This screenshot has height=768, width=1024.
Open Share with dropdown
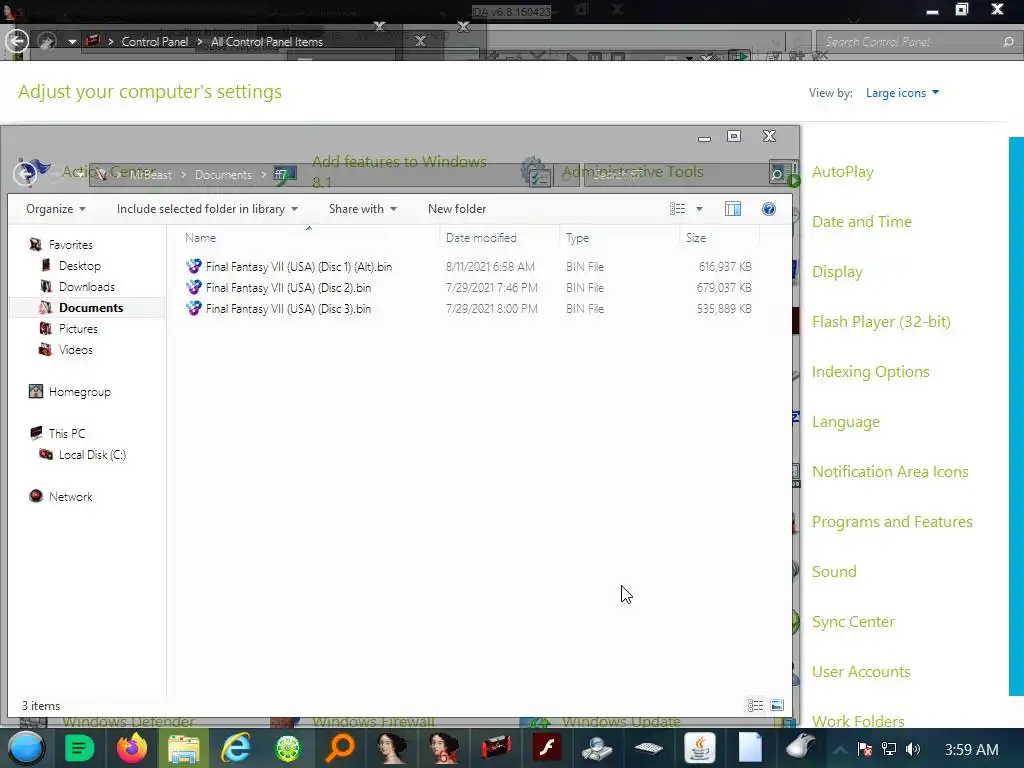(362, 209)
